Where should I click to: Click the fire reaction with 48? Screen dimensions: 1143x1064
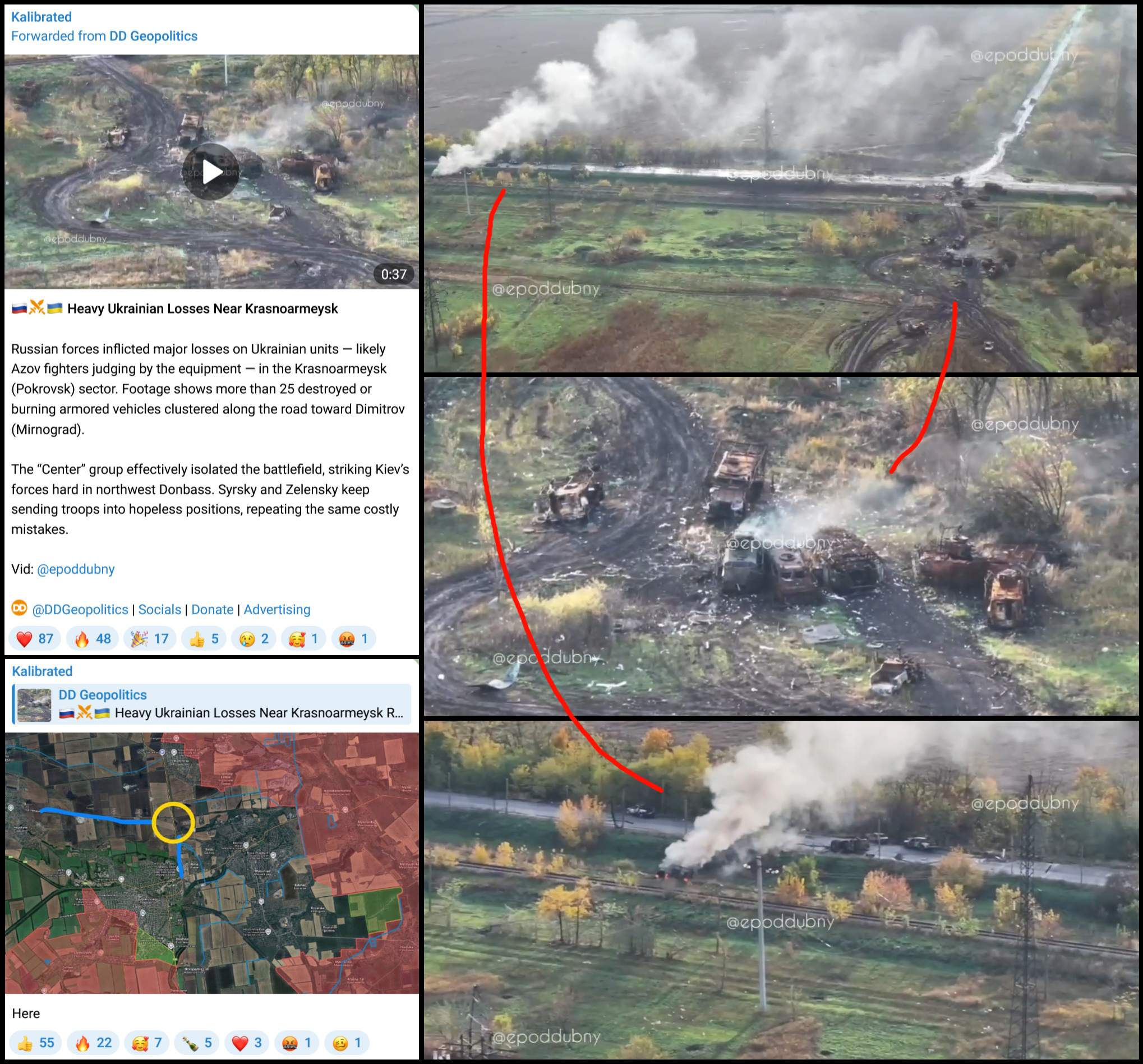tap(93, 638)
